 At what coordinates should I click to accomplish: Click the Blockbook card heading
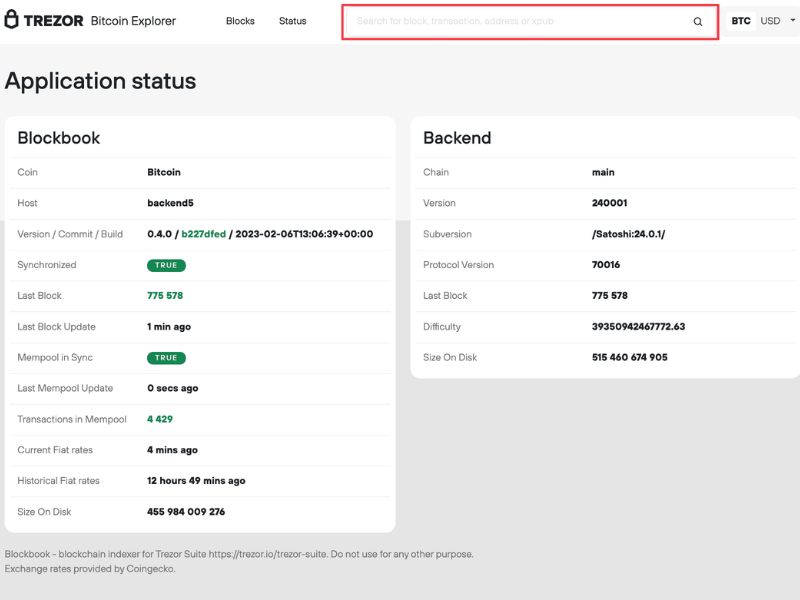coord(59,138)
